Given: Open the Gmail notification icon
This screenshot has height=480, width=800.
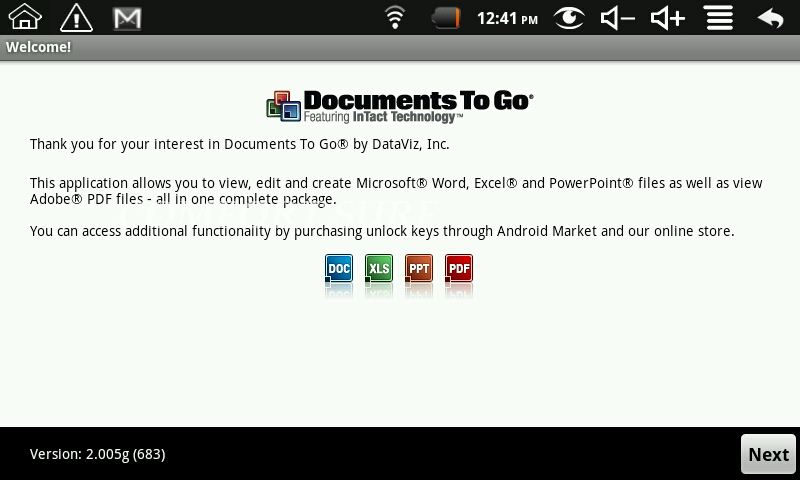Looking at the screenshot, I should pyautogui.click(x=126, y=17).
